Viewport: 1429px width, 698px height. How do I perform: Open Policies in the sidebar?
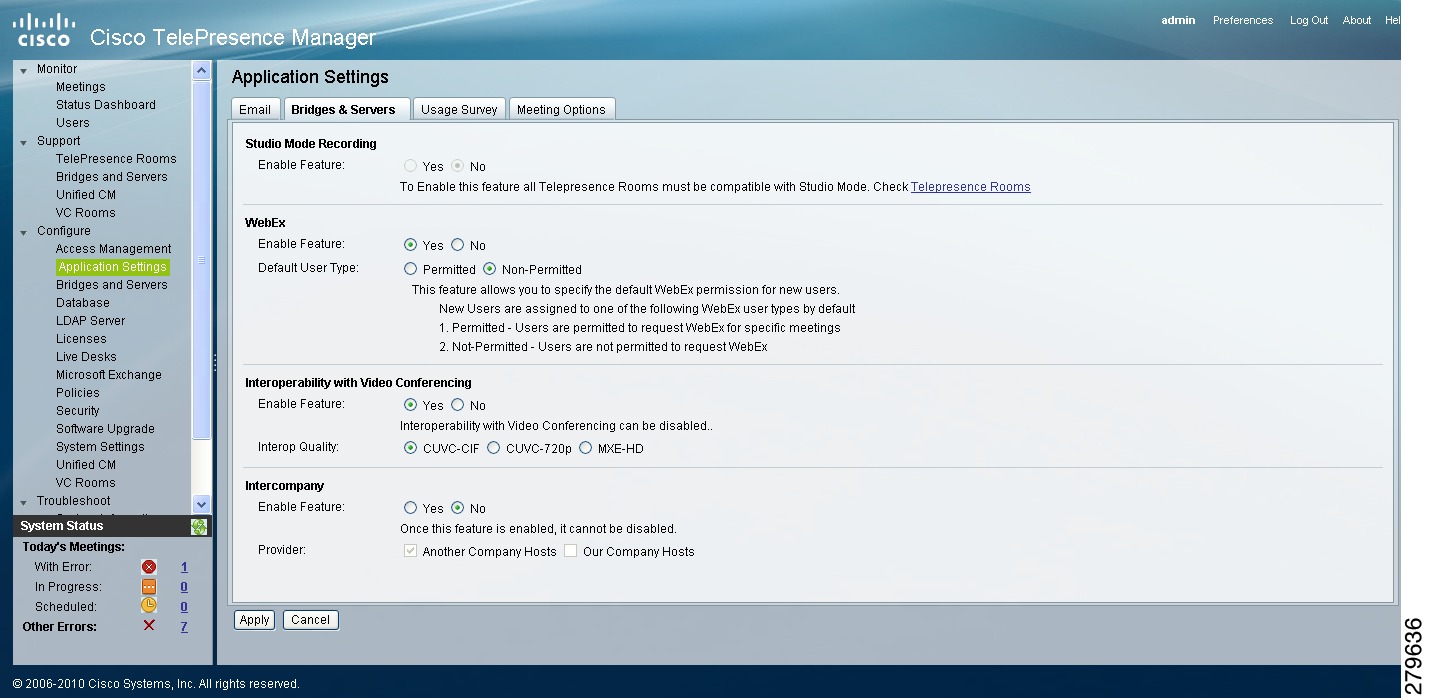[x=78, y=393]
